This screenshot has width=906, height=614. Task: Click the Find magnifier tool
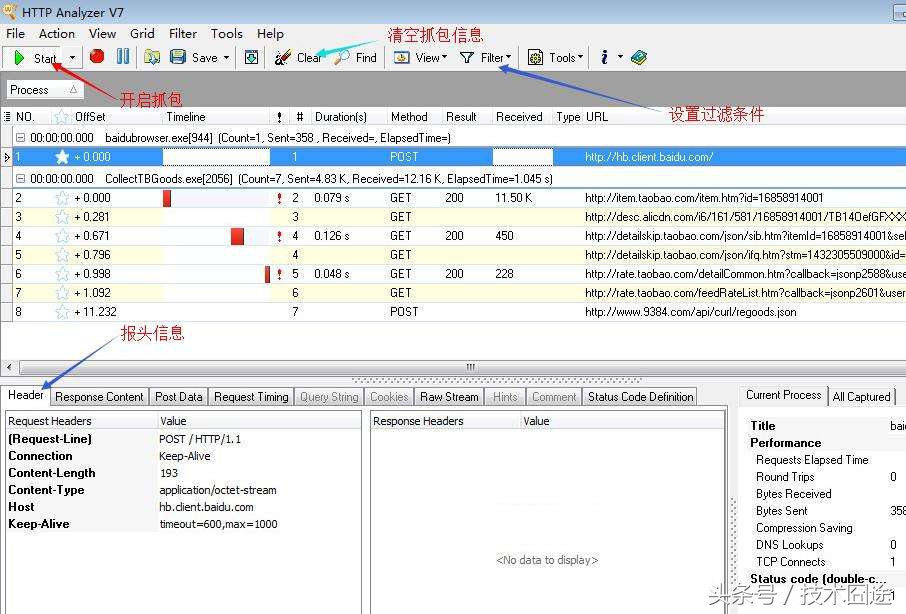(x=355, y=57)
